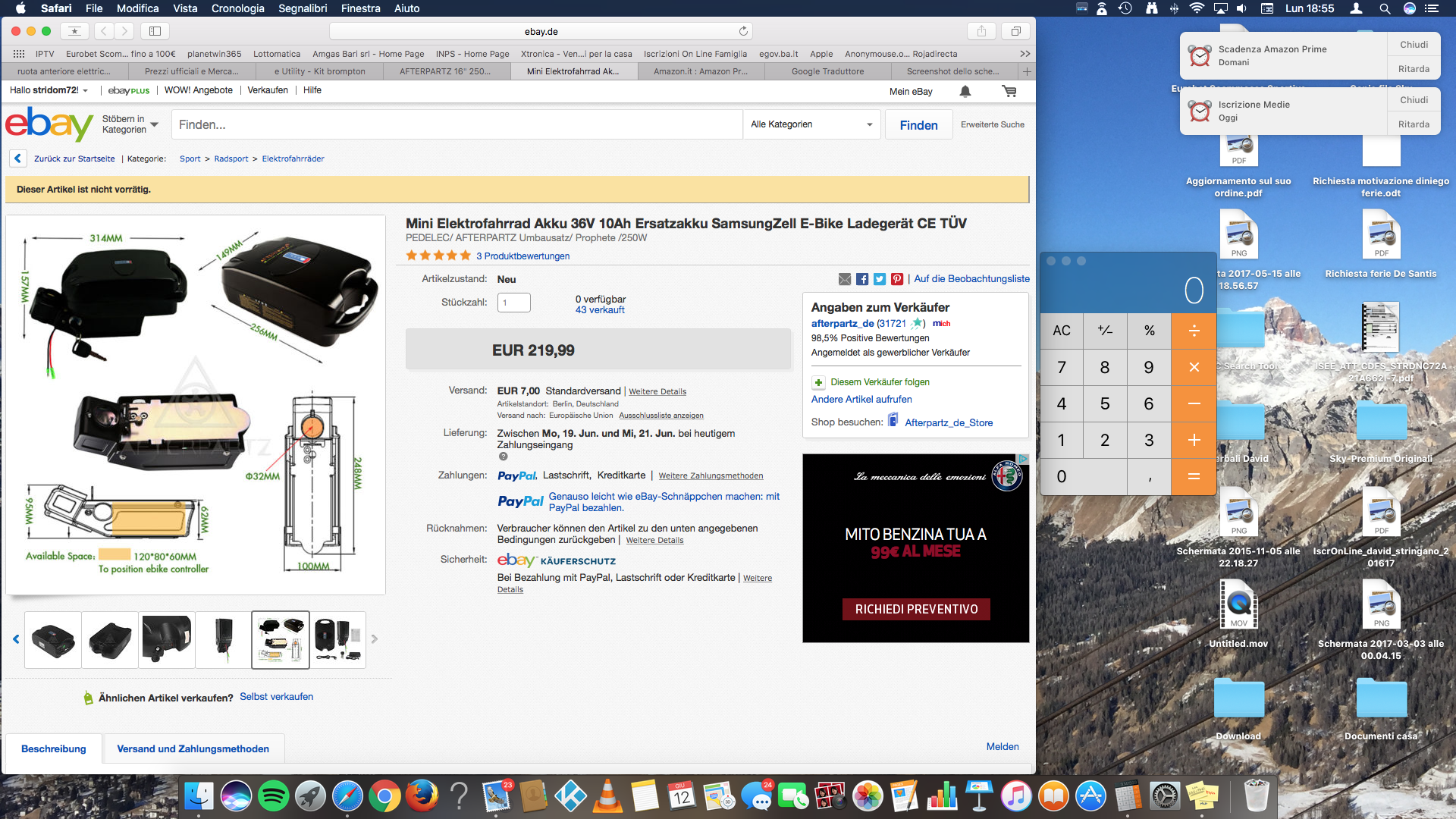The width and height of the screenshot is (1456, 819).
Task: Show more bookmarks with the chevron
Action: [1025, 54]
